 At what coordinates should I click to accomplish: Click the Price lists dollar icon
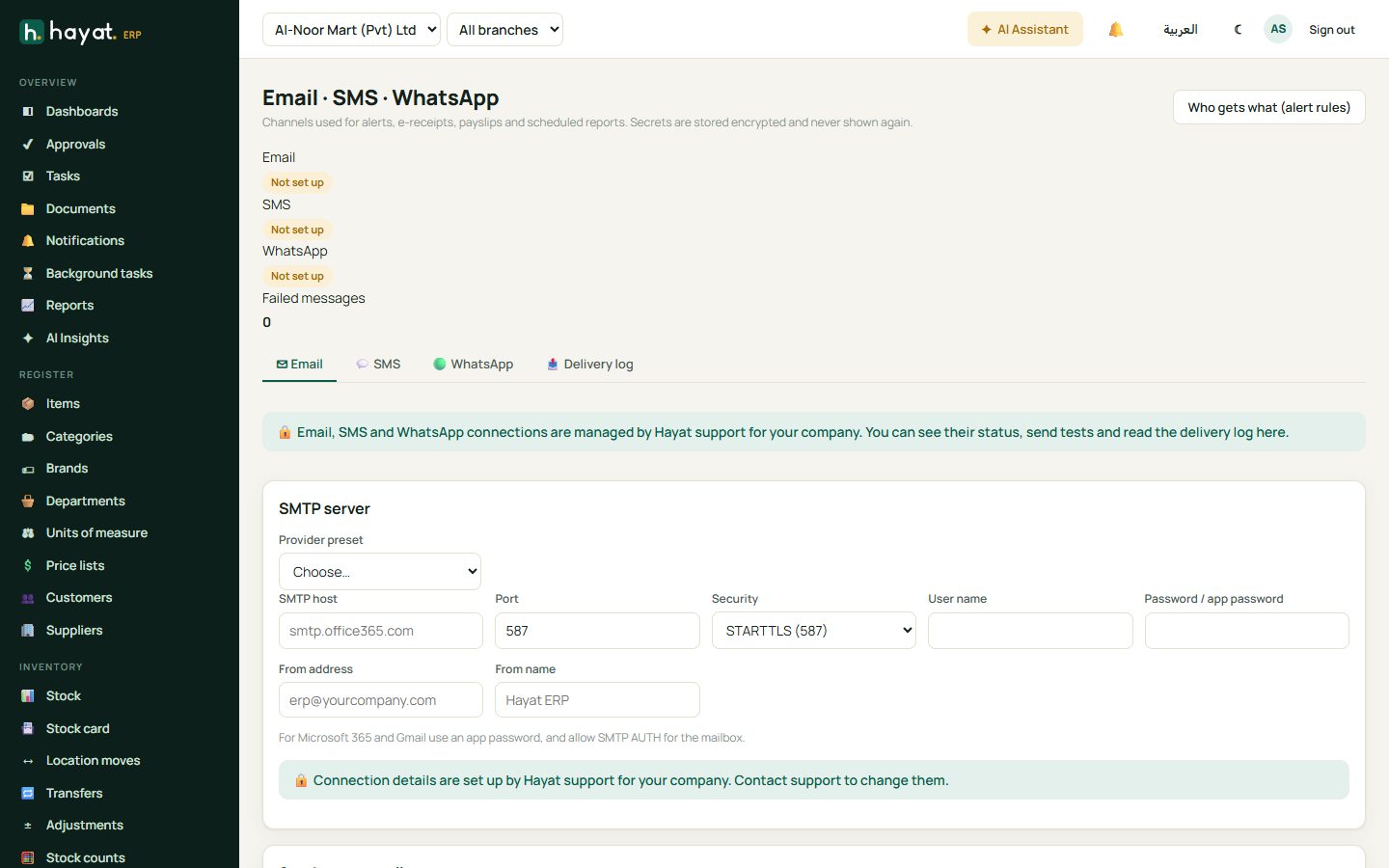28,566
